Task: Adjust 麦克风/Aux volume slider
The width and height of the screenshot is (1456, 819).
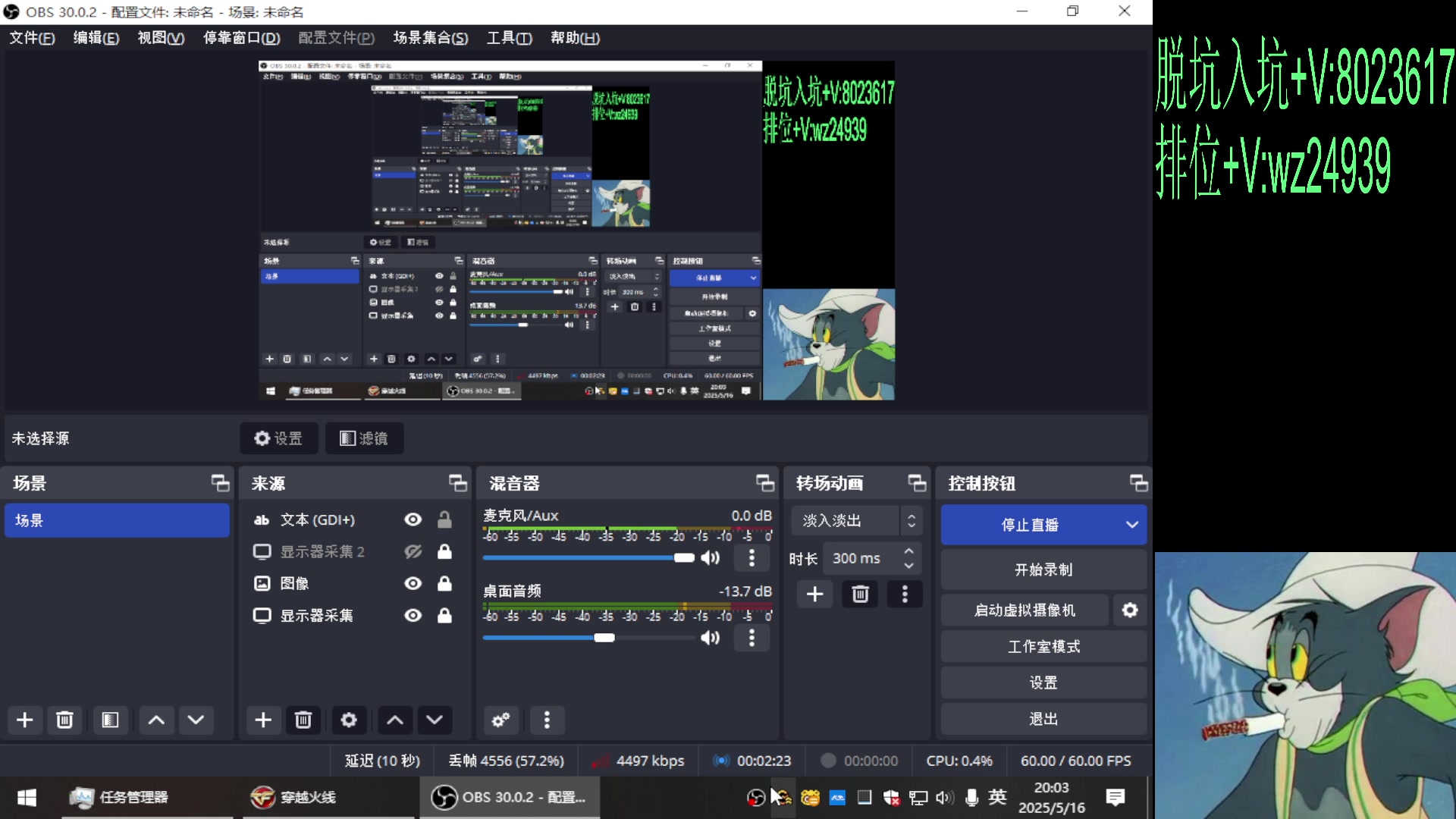Action: point(588,558)
